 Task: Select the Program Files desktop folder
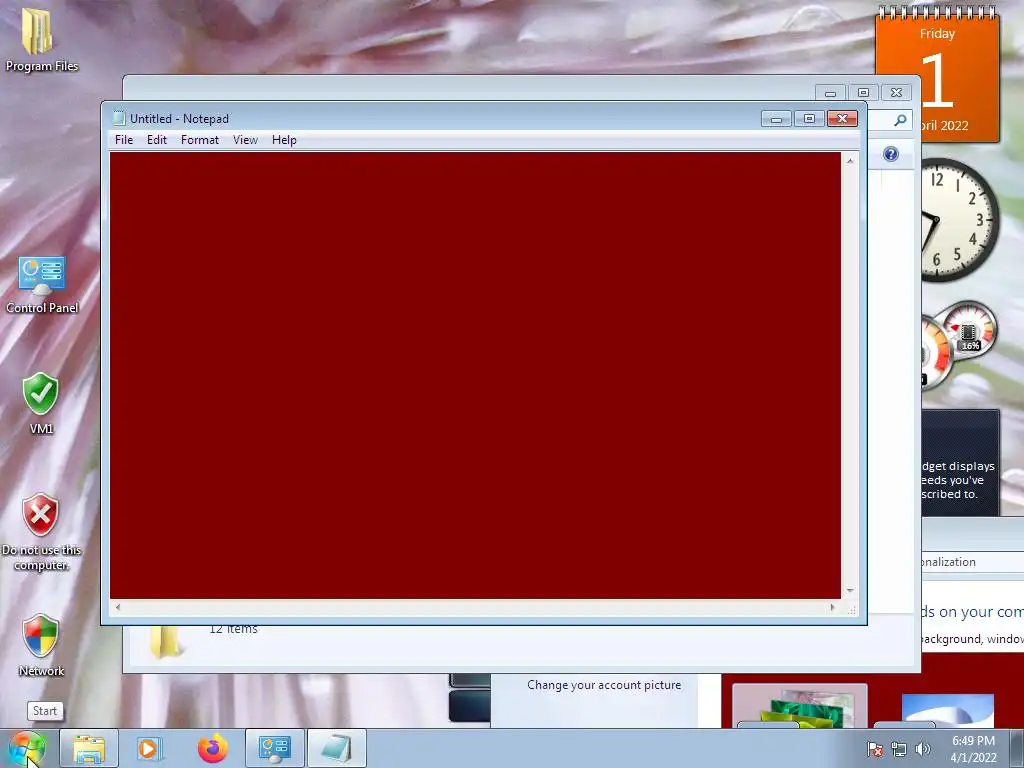coord(41,39)
